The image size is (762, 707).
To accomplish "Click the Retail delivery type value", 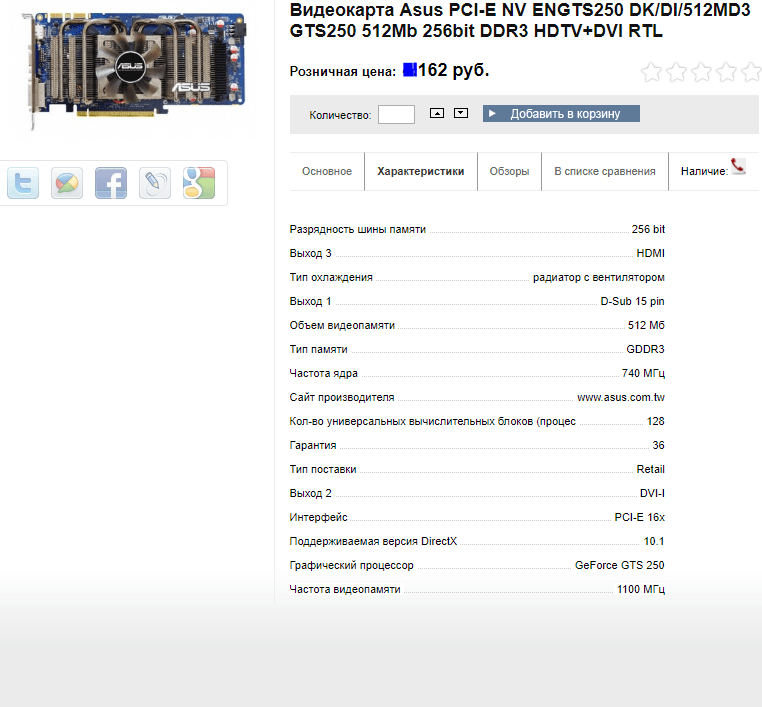I will (x=650, y=469).
